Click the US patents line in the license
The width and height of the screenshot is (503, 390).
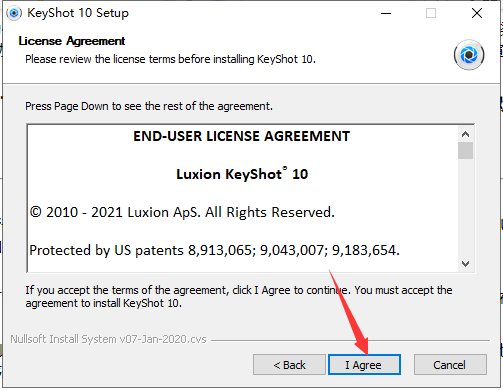point(214,250)
